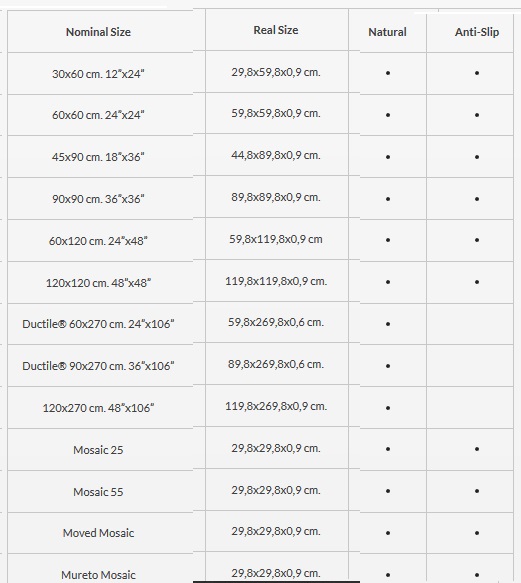Click real size 89,8x89,8x0,9 cm.
The image size is (521, 583).
(276, 197)
